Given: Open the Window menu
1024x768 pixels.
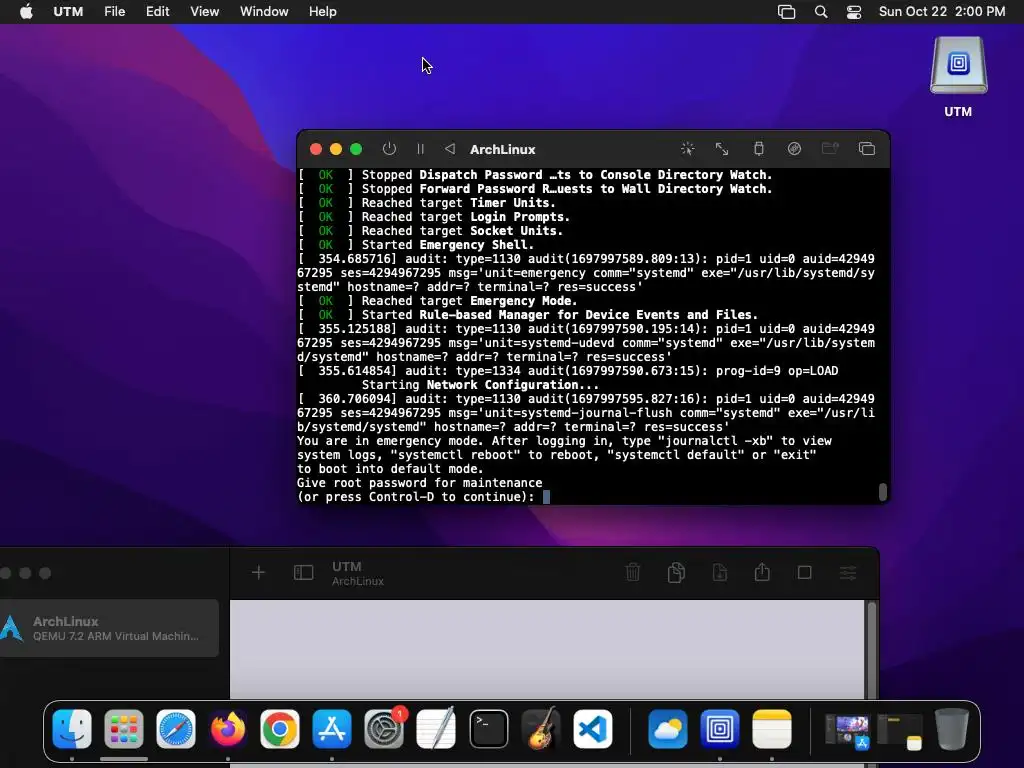Looking at the screenshot, I should pyautogui.click(x=264, y=12).
